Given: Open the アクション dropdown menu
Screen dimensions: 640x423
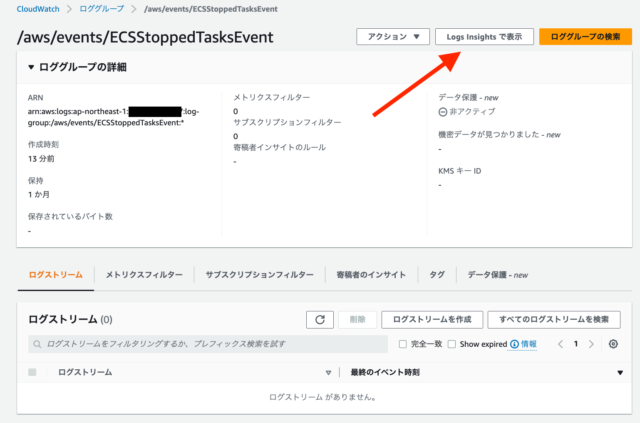Looking at the screenshot, I should 393,37.
